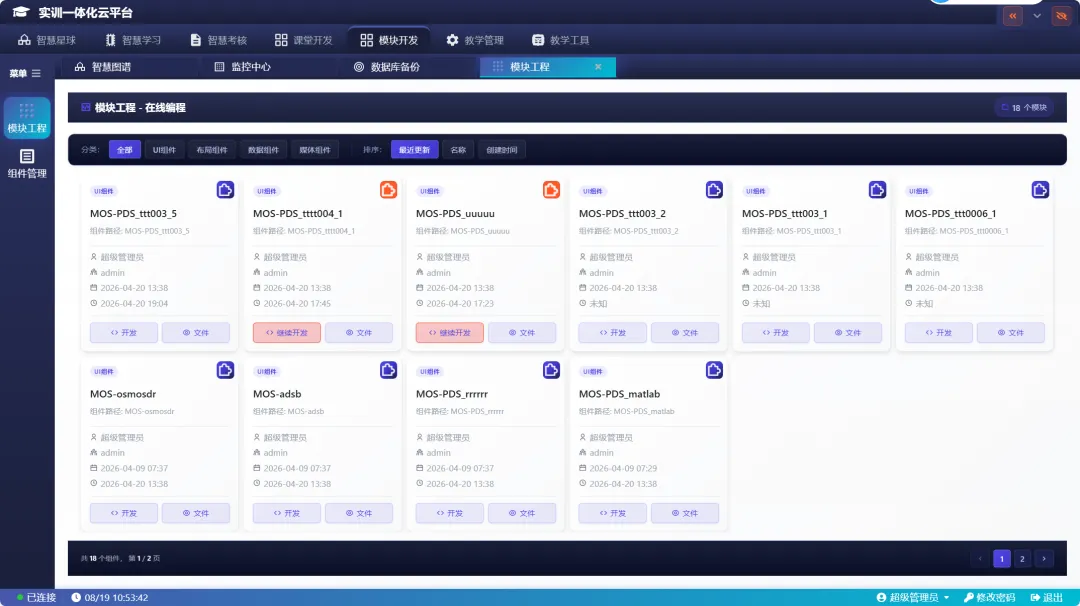Image resolution: width=1080 pixels, height=606 pixels.
Task: Click 退出 to log out
Action: pyautogui.click(x=1046, y=597)
